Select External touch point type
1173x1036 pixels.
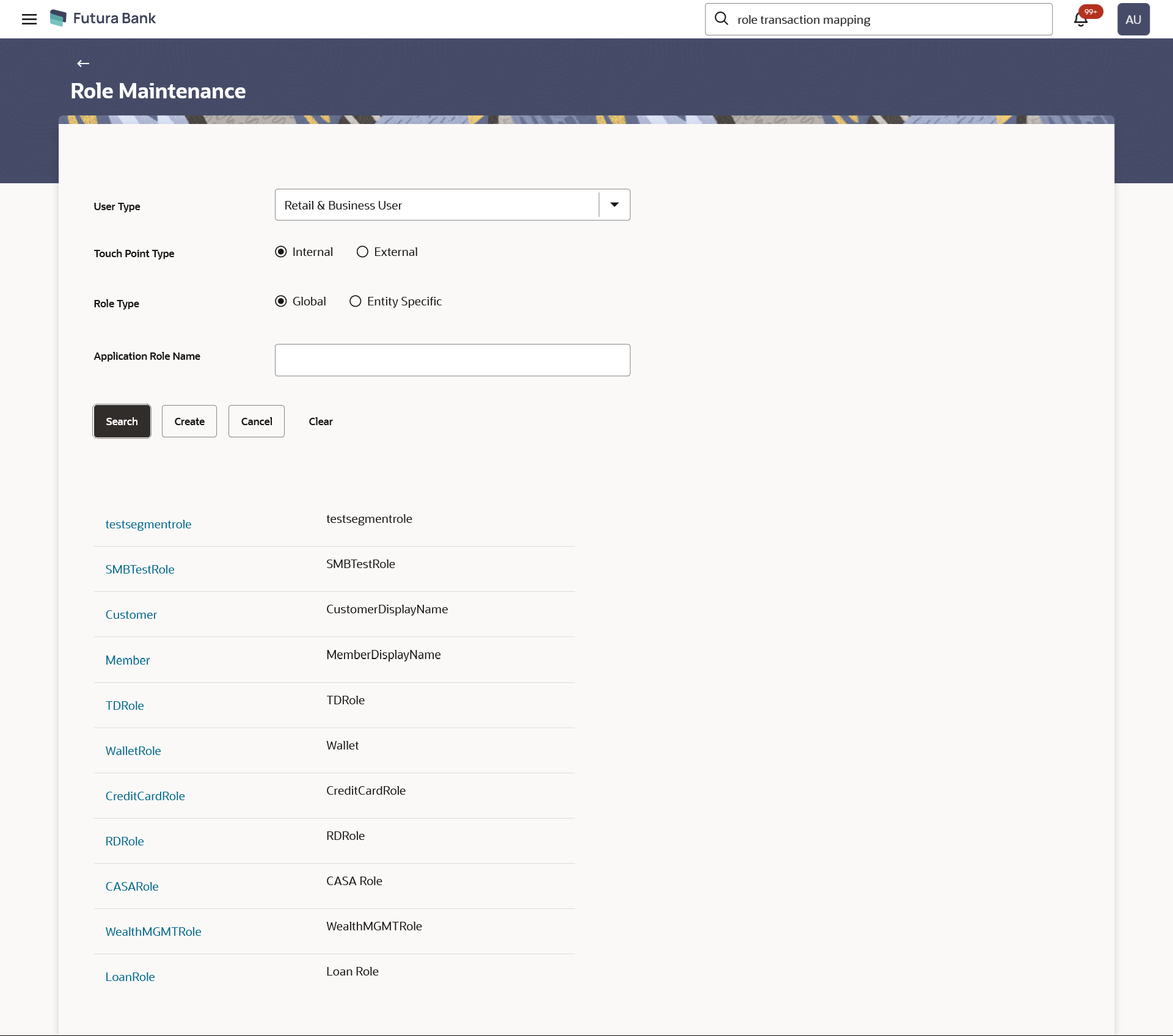363,252
